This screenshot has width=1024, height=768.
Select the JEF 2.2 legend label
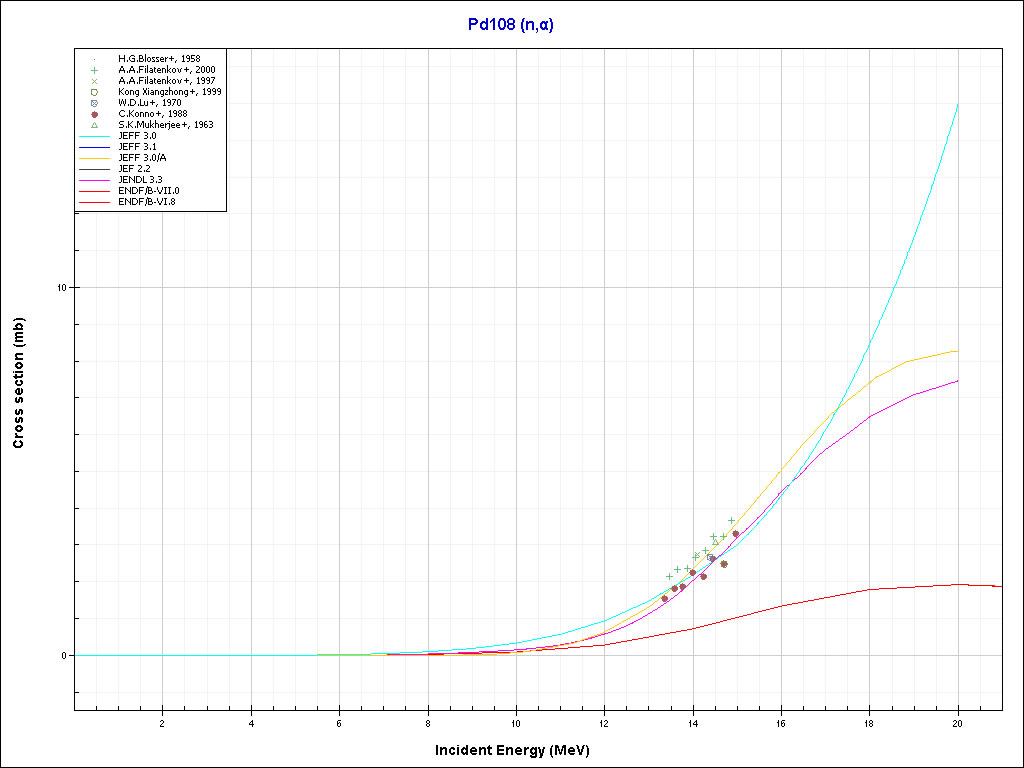point(135,169)
